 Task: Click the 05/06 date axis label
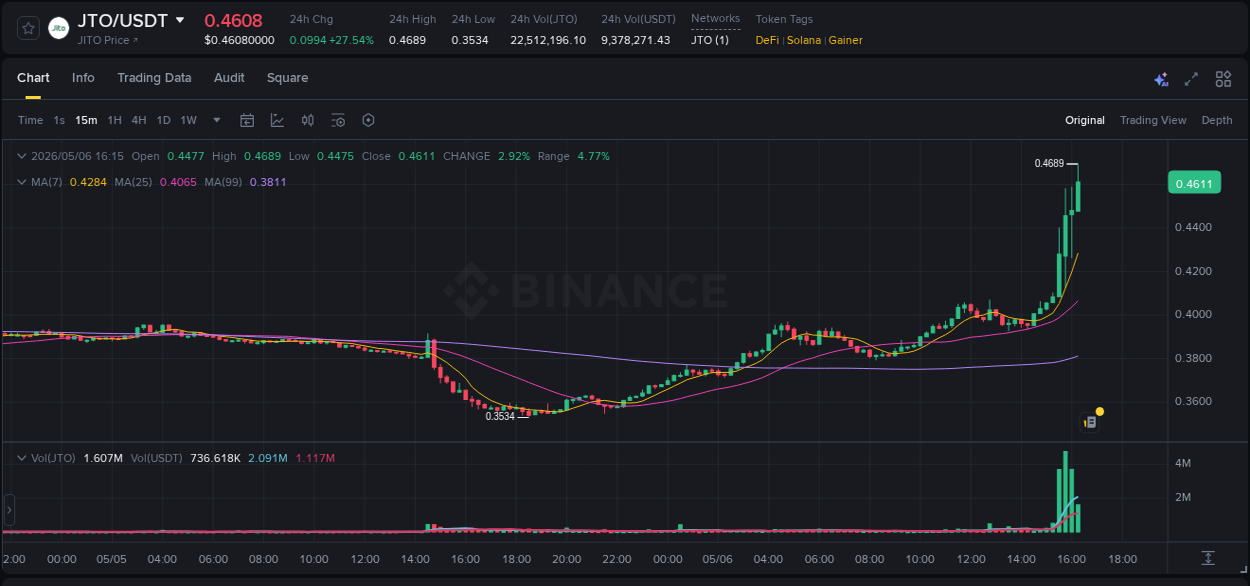click(x=718, y=558)
